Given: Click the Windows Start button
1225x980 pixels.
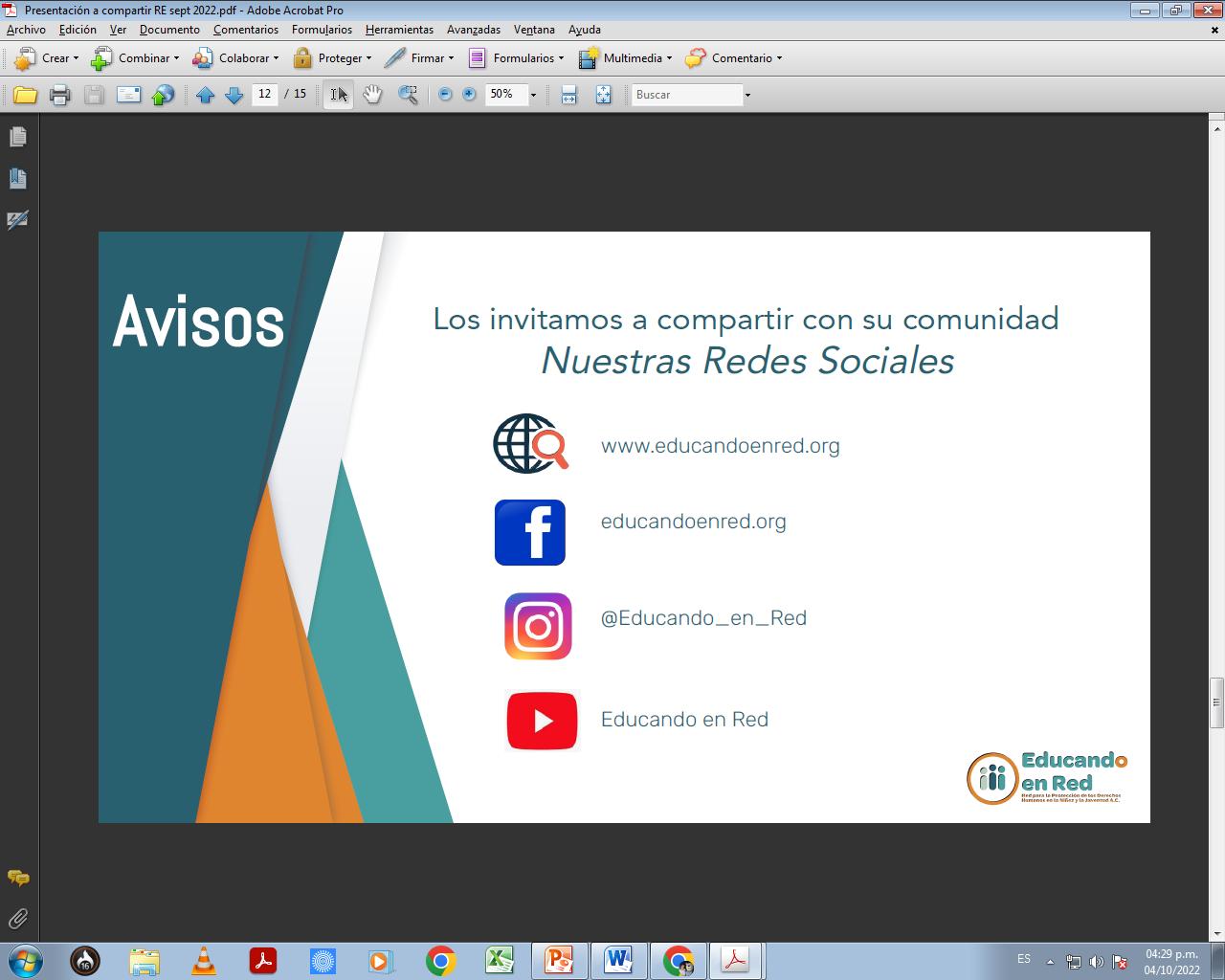Looking at the screenshot, I should pyautogui.click(x=26, y=960).
